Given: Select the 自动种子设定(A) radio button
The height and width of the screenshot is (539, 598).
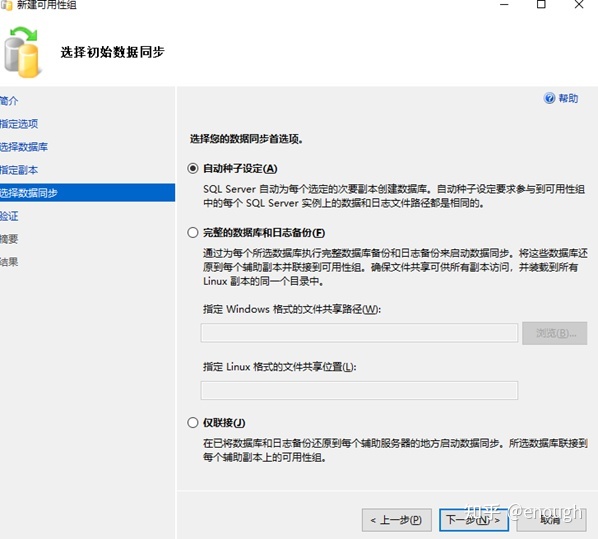Looking at the screenshot, I should [193, 168].
